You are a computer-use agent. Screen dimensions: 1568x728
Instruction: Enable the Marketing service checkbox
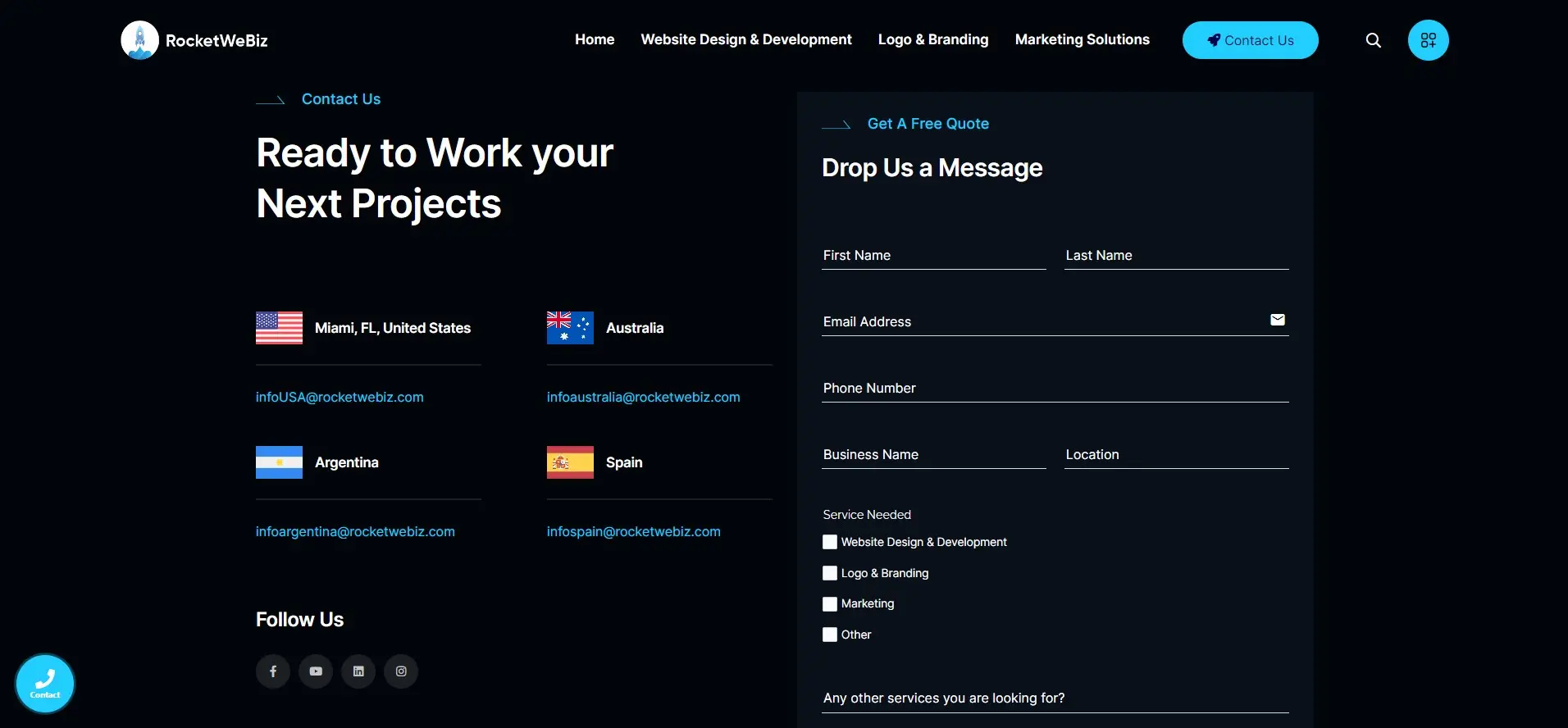[830, 604]
